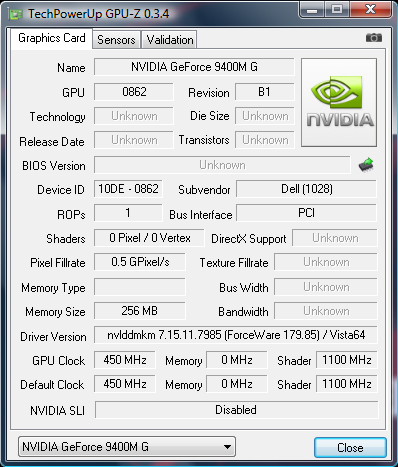Click the Driver Version field
The height and width of the screenshot is (467, 398).
pos(236,335)
